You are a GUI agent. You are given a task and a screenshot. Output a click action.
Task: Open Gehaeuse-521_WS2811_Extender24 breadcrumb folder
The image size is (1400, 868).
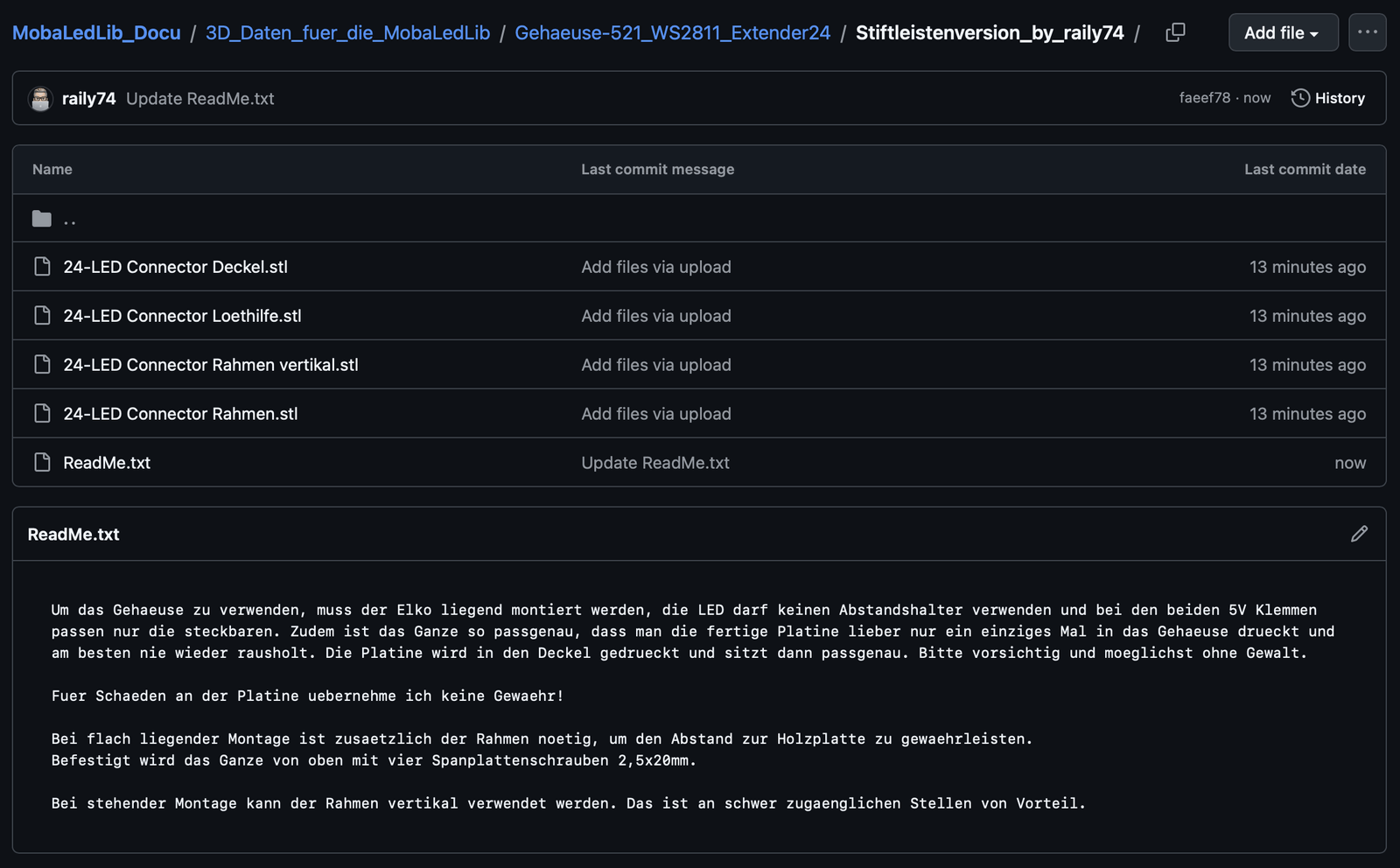pyautogui.click(x=672, y=32)
